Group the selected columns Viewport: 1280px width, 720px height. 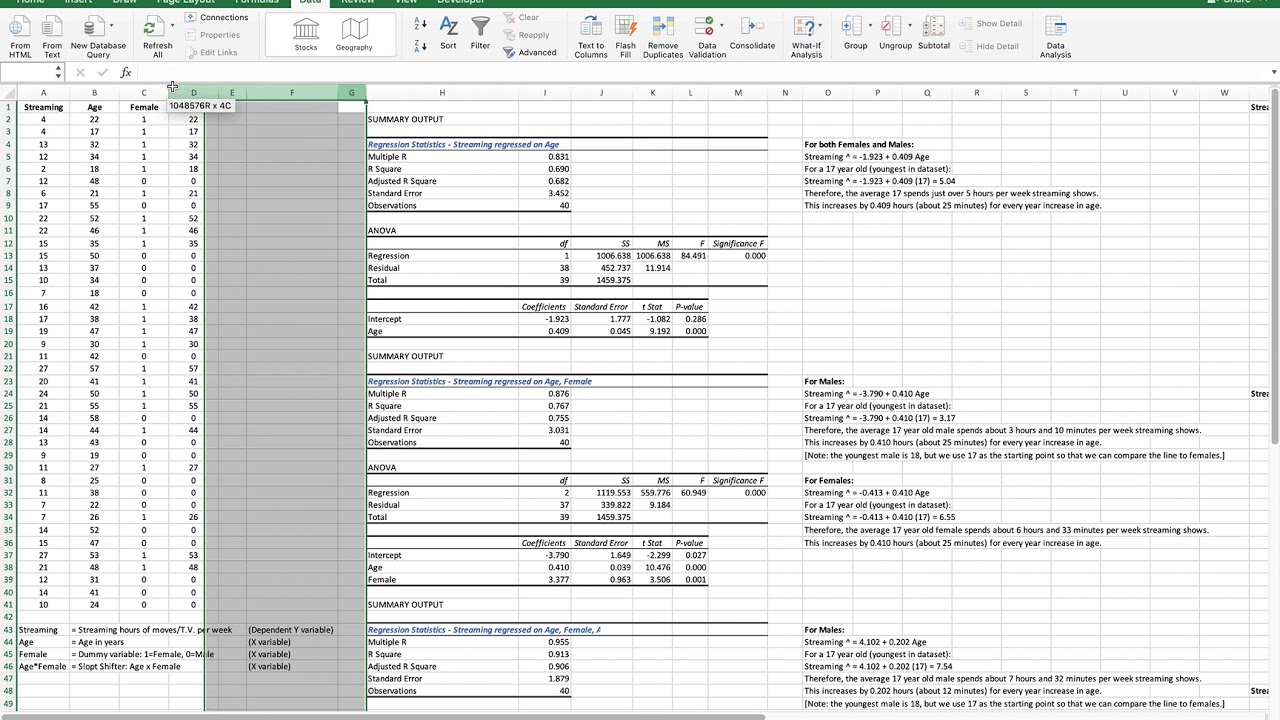click(x=853, y=34)
